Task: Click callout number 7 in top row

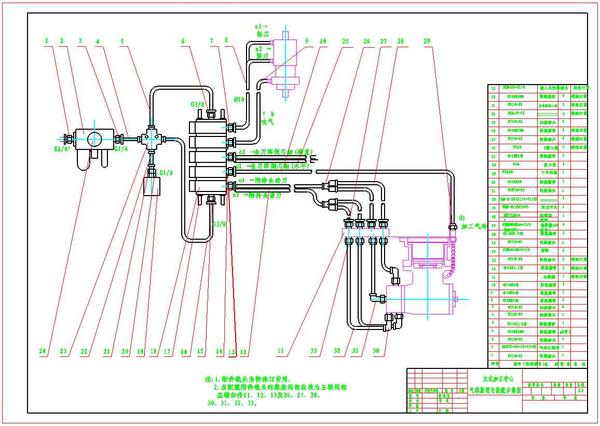Action: pyautogui.click(x=211, y=41)
